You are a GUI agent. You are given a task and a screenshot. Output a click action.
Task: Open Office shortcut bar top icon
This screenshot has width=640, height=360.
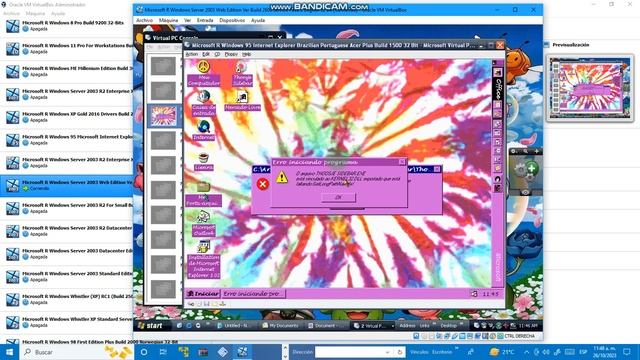498,72
